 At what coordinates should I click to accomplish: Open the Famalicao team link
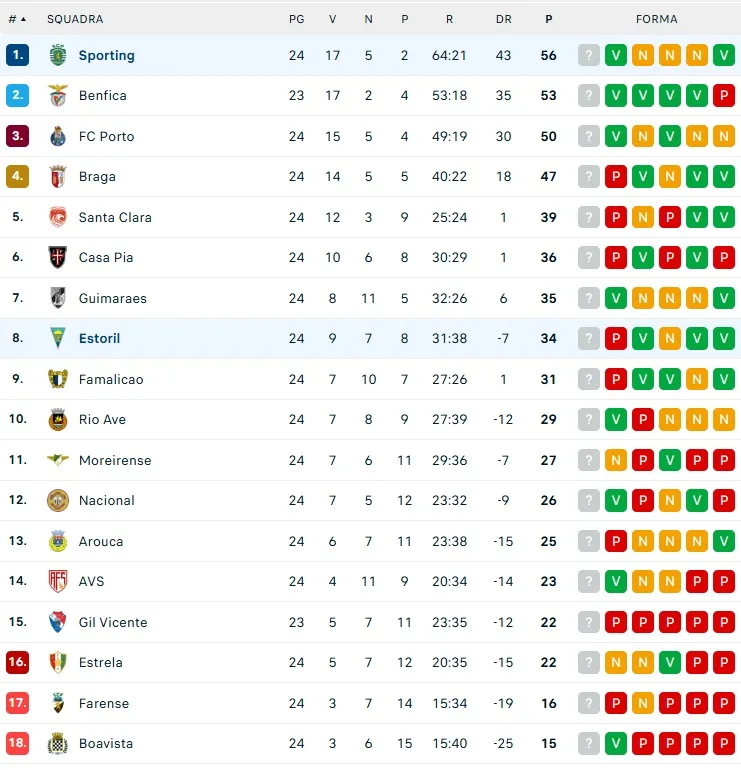(x=111, y=379)
